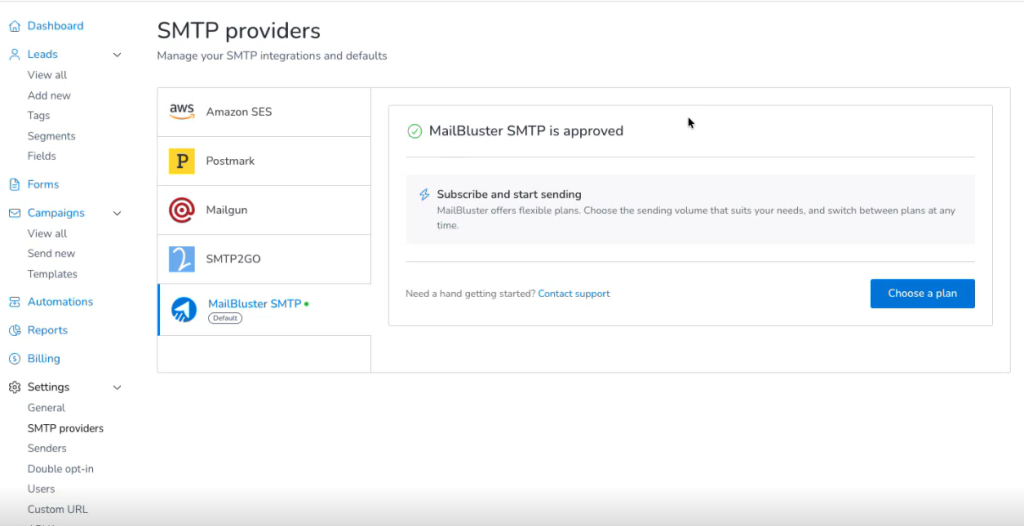
Task: Click the AWS logo for Amazon SES
Action: pyautogui.click(x=182, y=112)
